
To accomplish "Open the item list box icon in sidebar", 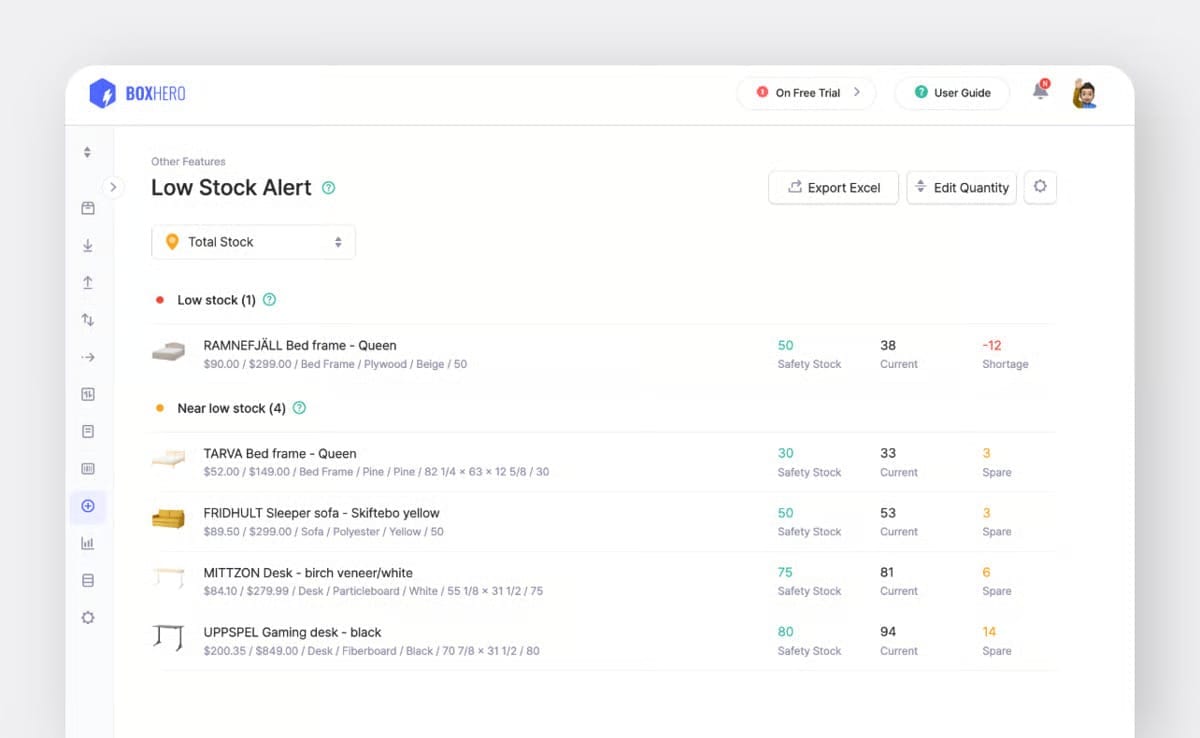I will 88,208.
